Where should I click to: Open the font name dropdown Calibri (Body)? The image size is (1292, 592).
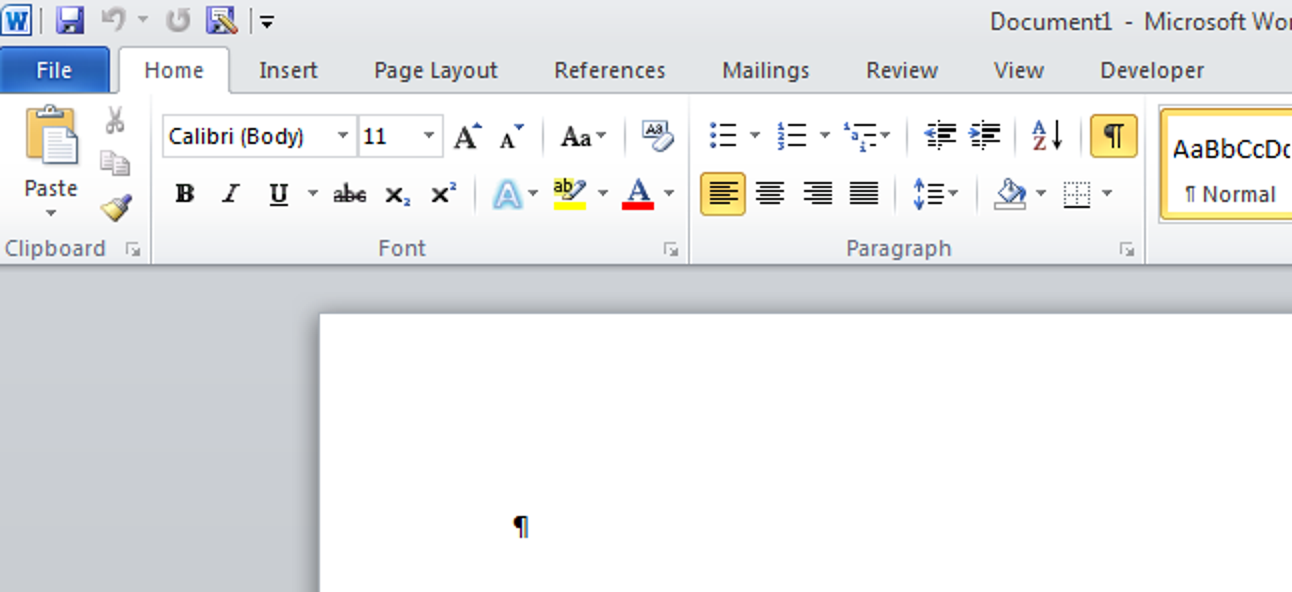(343, 136)
